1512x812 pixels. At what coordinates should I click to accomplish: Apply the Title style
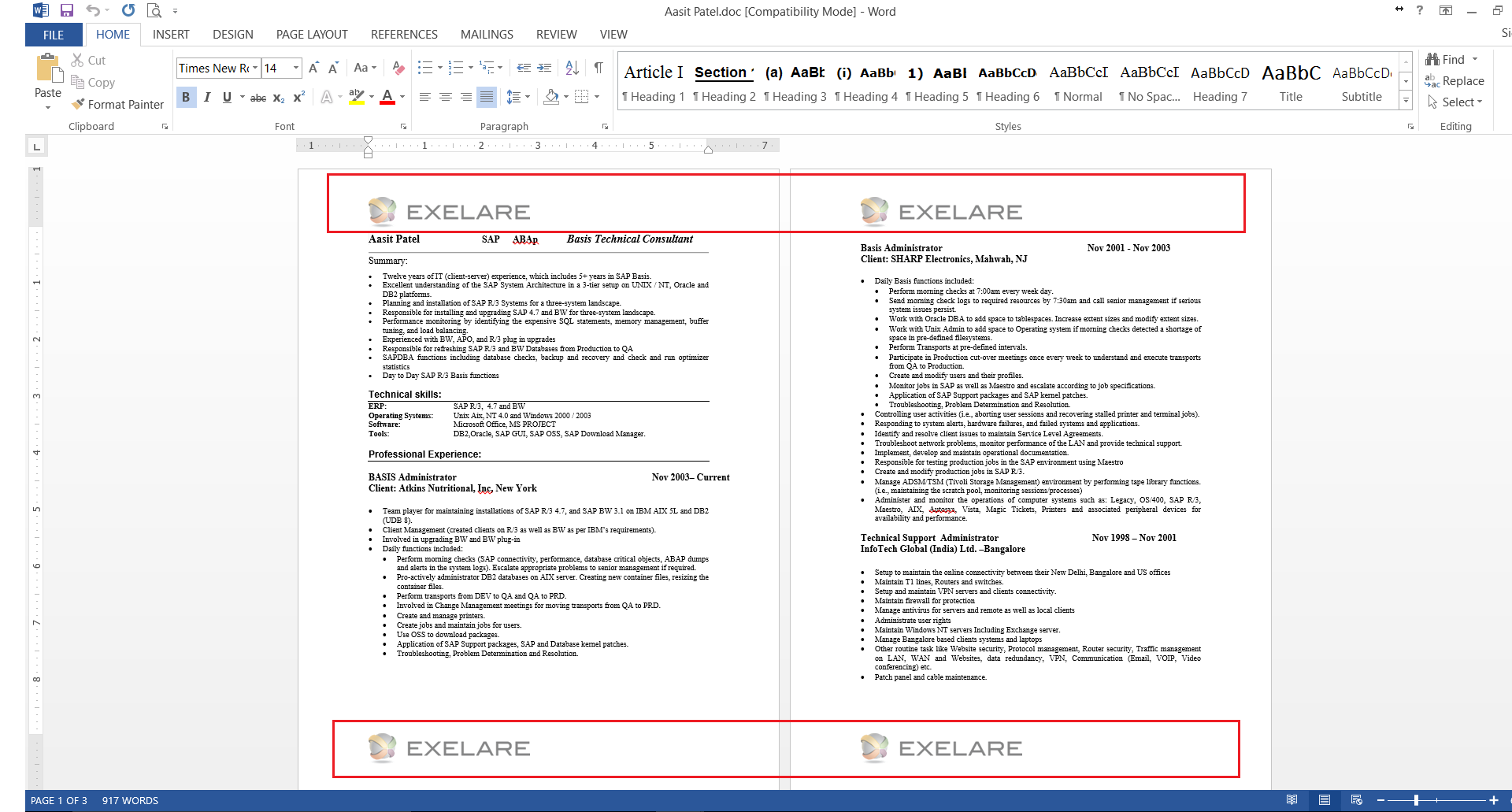(x=1291, y=82)
